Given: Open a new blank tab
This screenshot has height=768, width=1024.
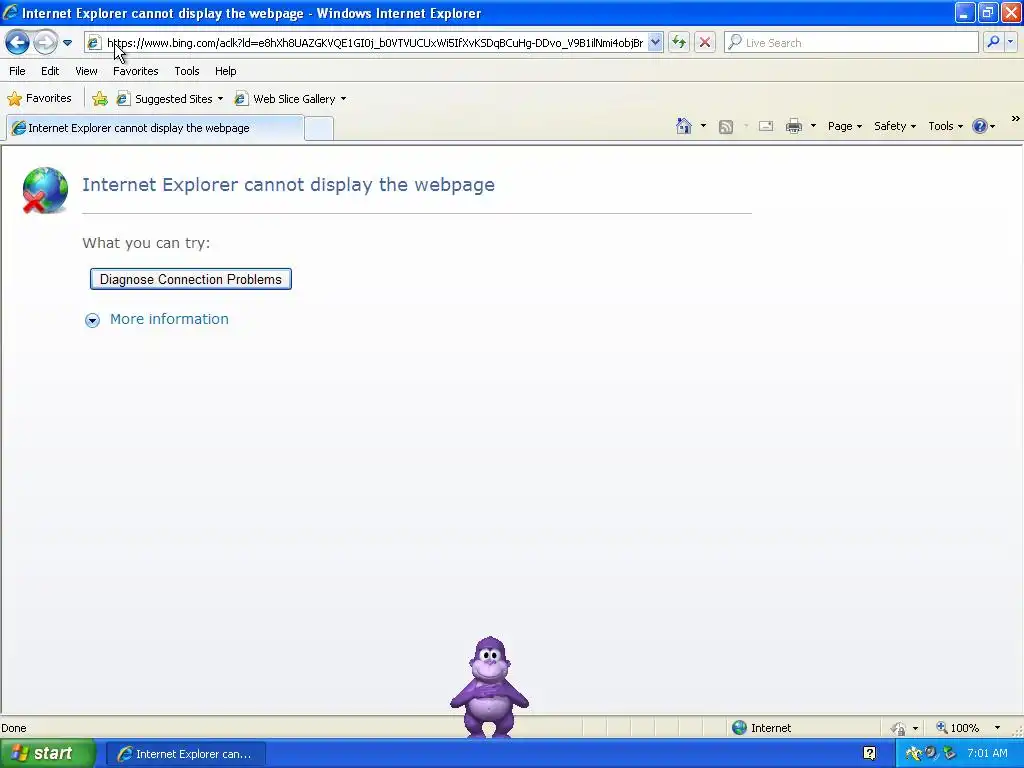Looking at the screenshot, I should tap(319, 129).
